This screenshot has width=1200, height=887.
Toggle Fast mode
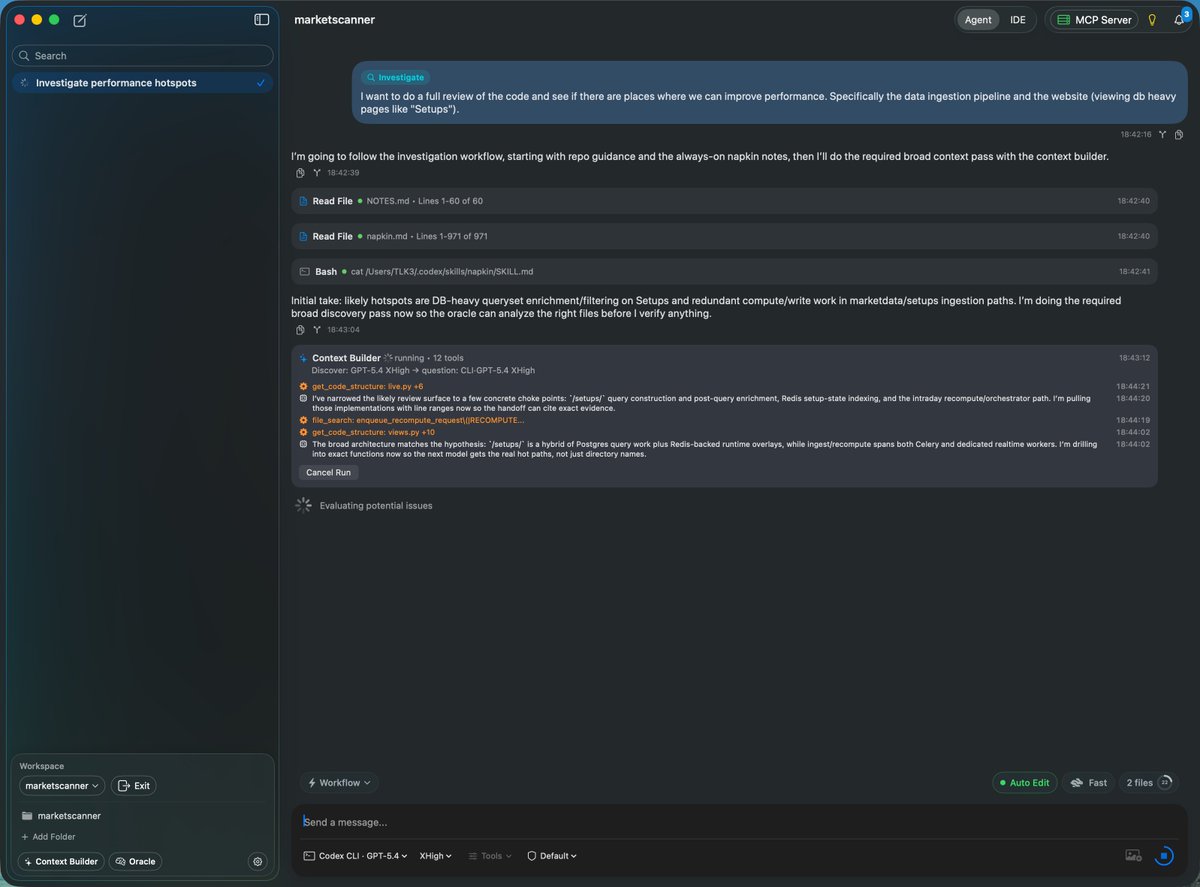[1089, 783]
